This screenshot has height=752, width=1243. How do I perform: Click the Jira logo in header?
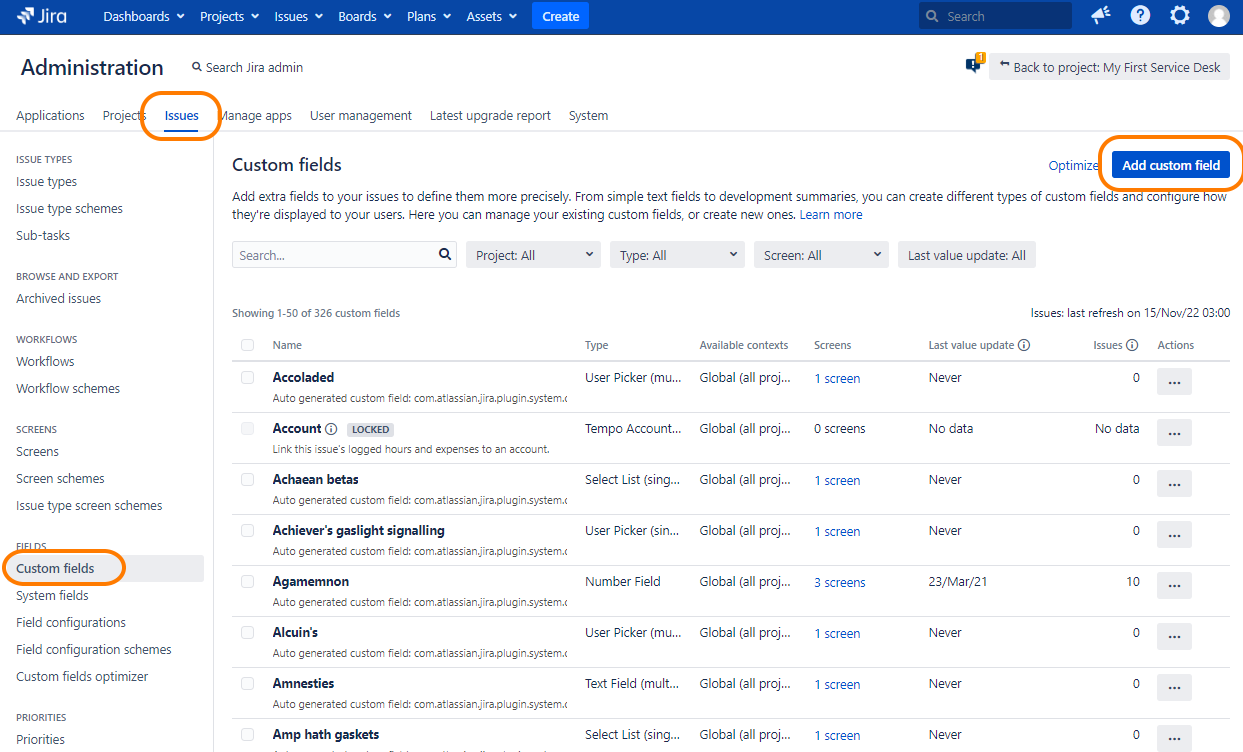40,16
